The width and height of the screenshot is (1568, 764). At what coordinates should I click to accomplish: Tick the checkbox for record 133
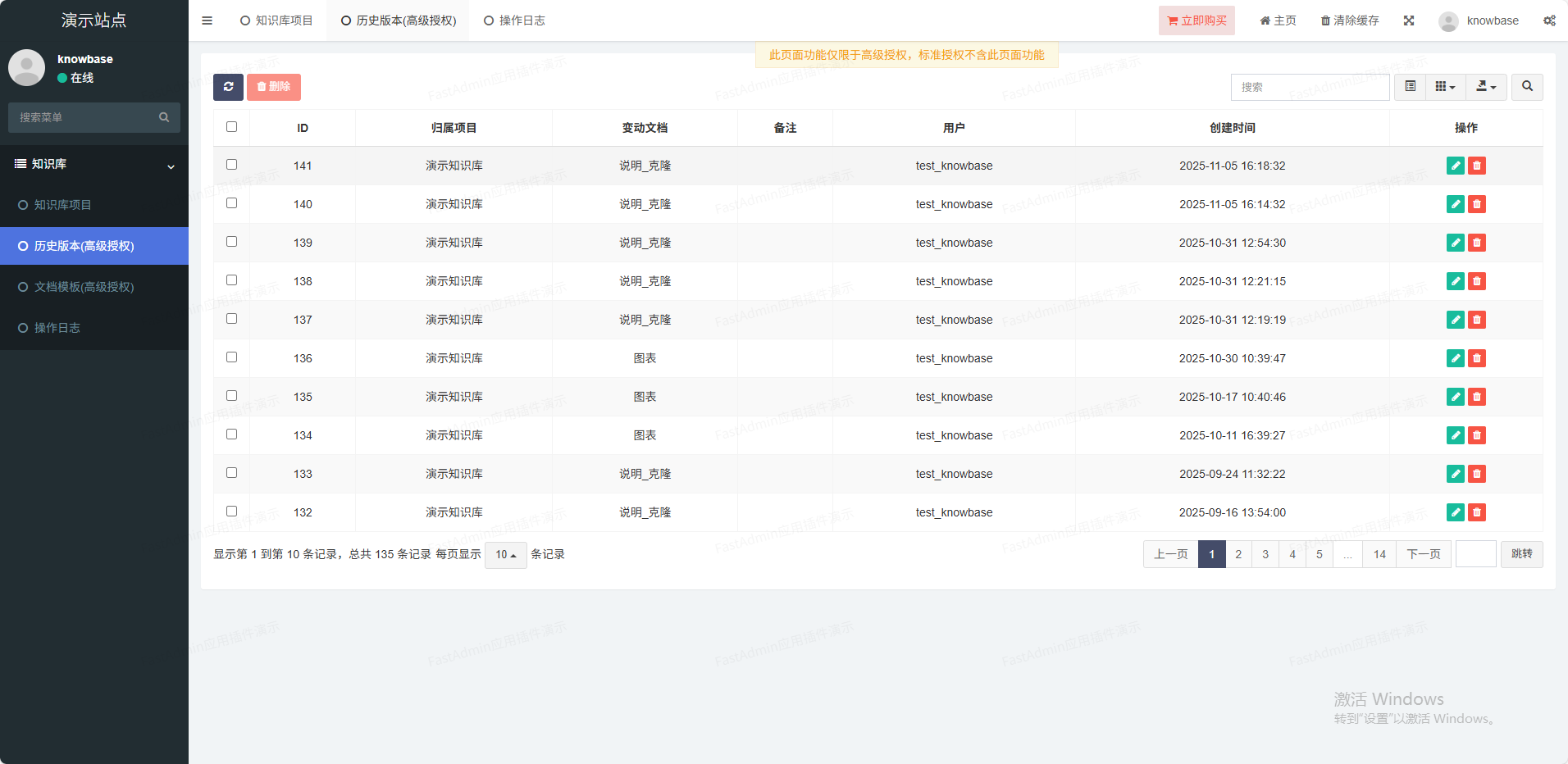coord(232,473)
